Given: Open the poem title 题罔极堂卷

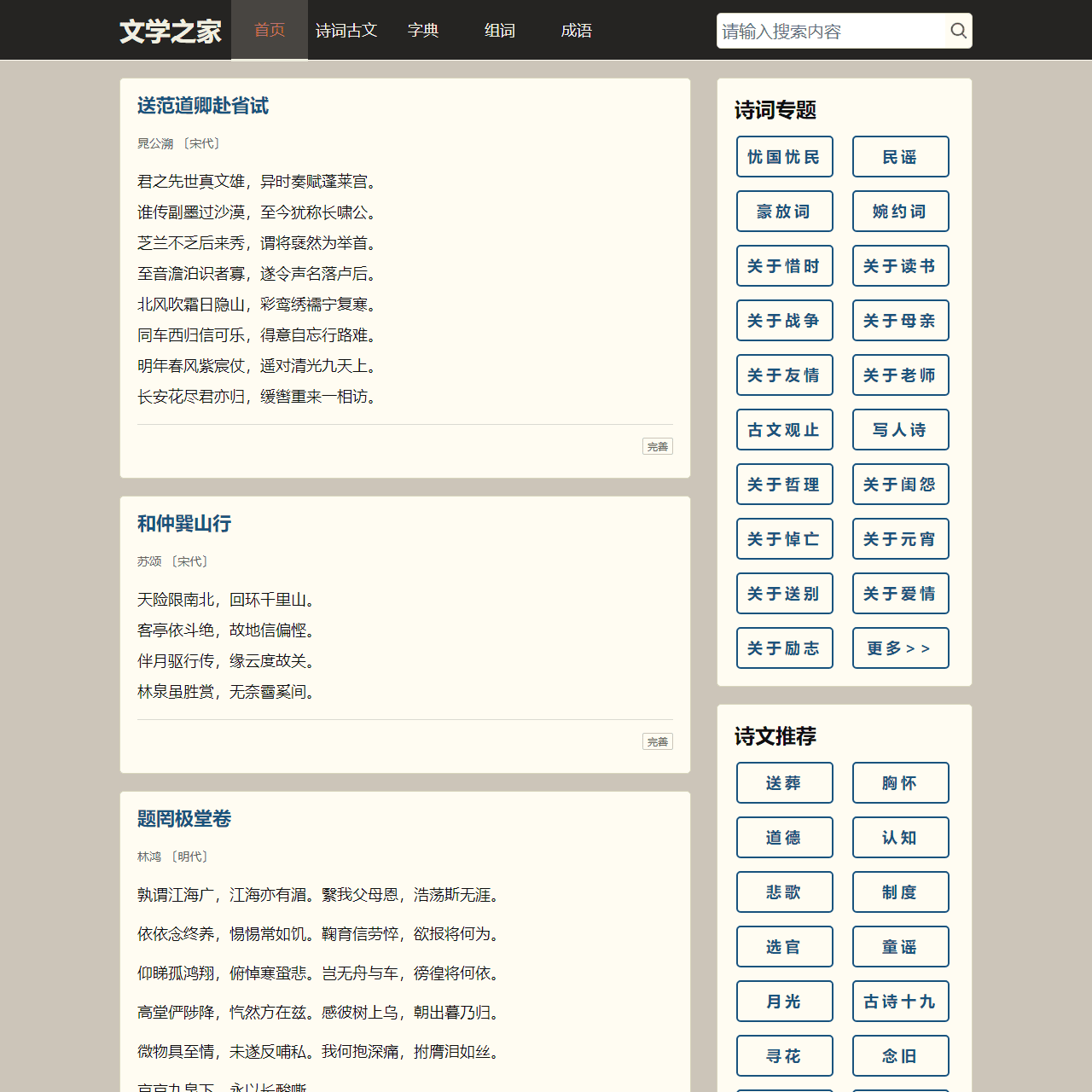Looking at the screenshot, I should (x=184, y=819).
